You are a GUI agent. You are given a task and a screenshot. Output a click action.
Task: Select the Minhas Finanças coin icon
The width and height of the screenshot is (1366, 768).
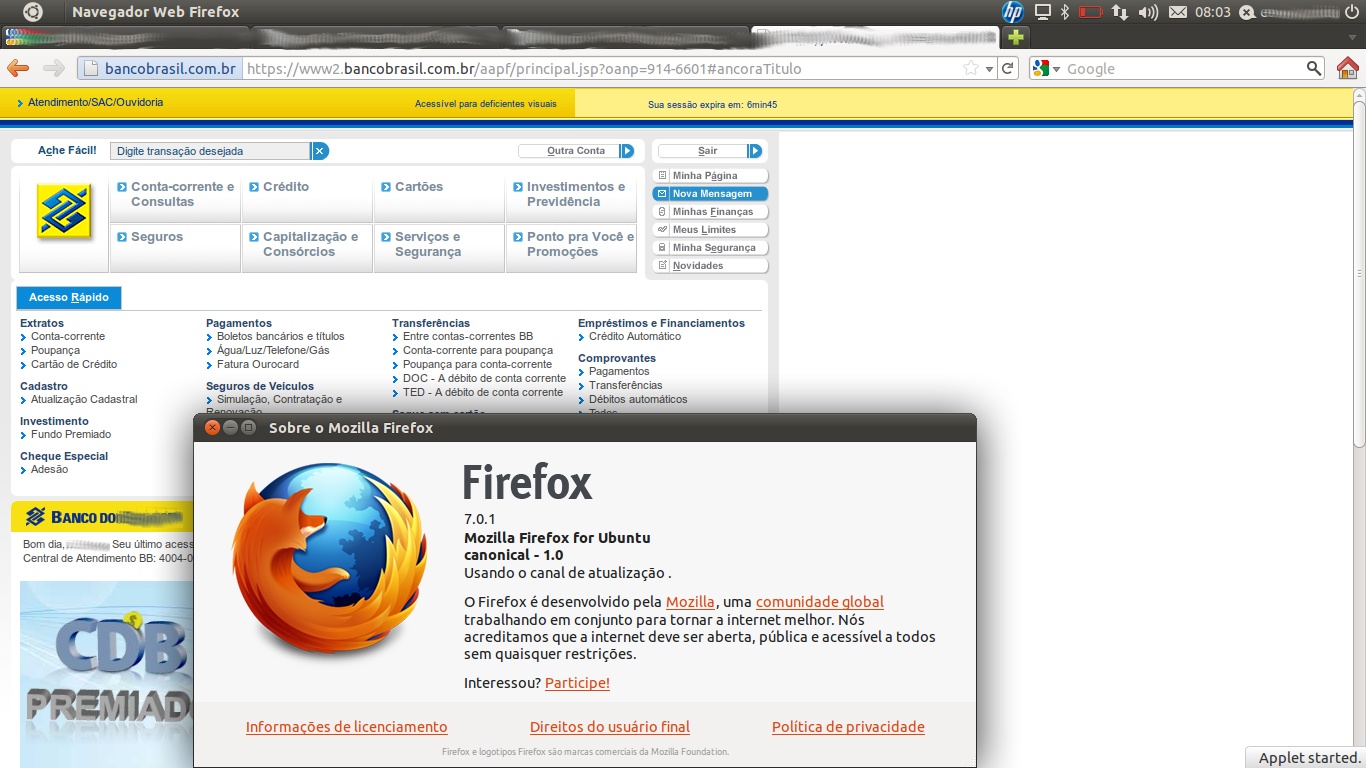pyautogui.click(x=661, y=211)
